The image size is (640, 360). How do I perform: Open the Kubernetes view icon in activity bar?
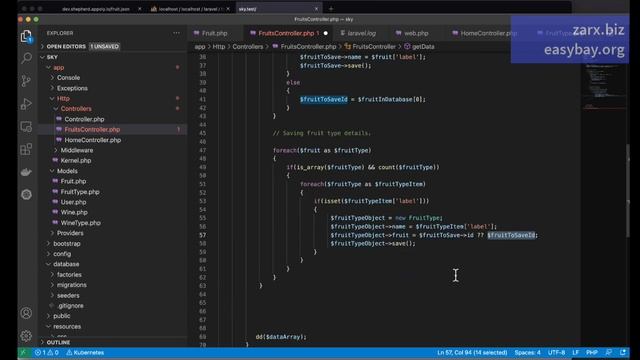26,195
